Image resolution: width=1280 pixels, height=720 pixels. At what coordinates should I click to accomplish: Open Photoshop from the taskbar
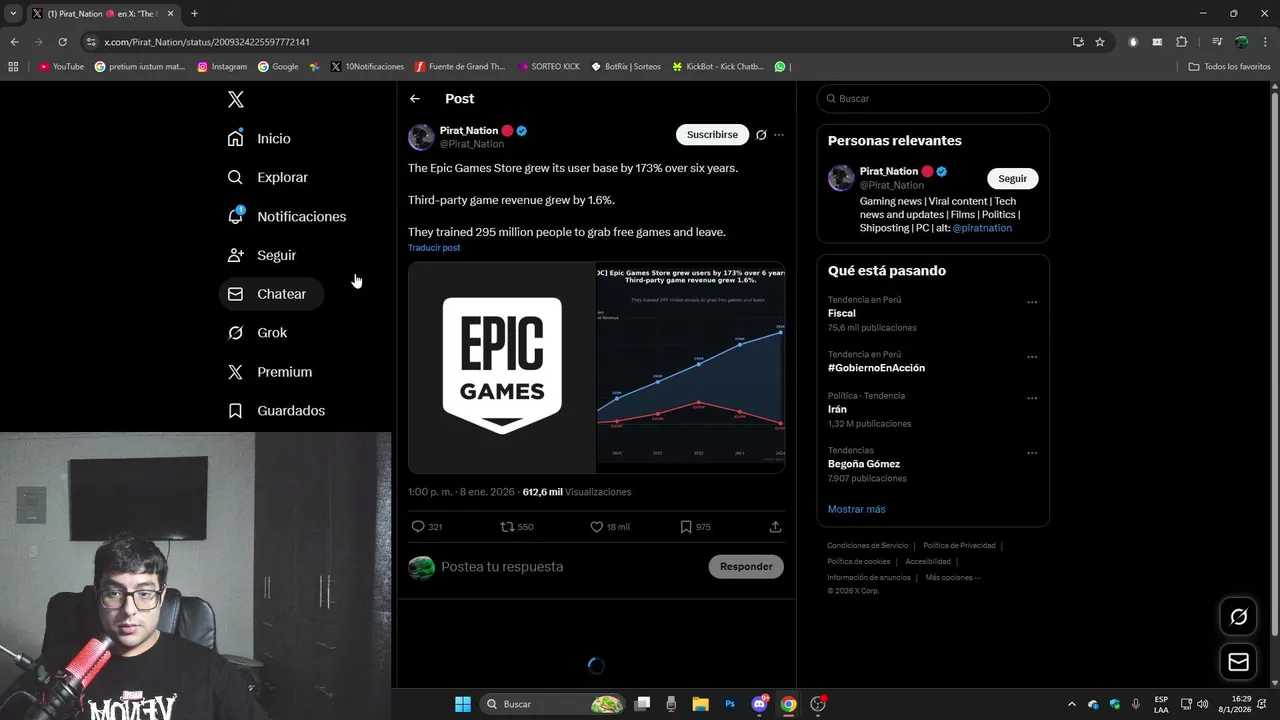[730, 704]
